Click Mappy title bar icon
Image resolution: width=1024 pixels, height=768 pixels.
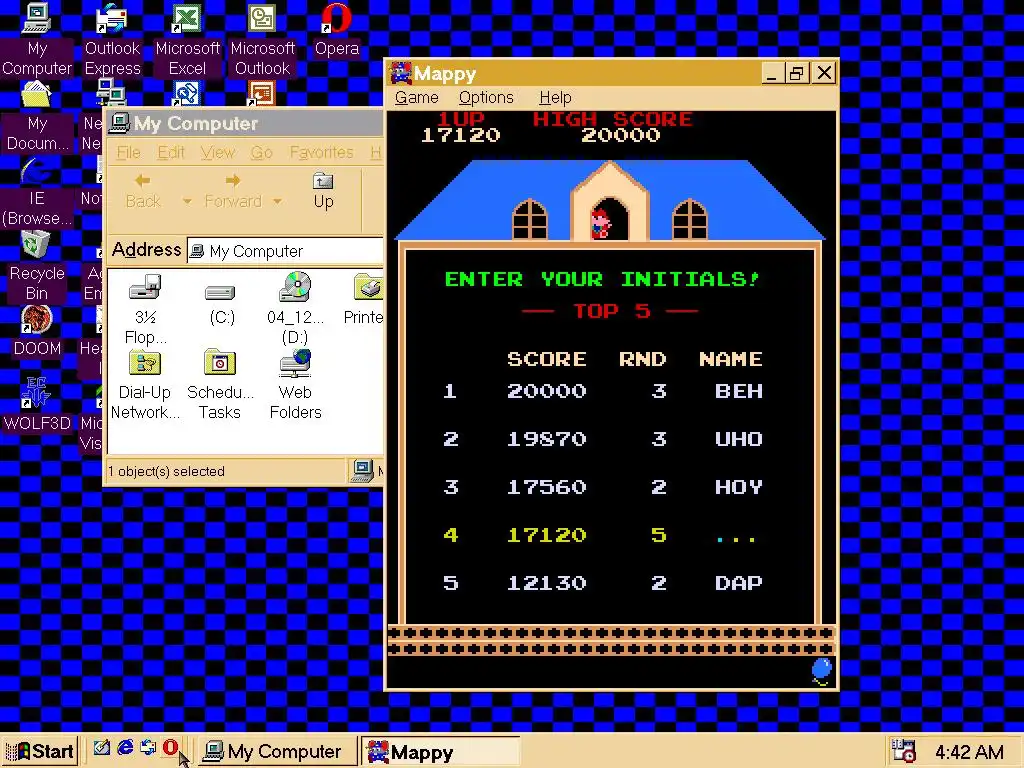[x=401, y=73]
